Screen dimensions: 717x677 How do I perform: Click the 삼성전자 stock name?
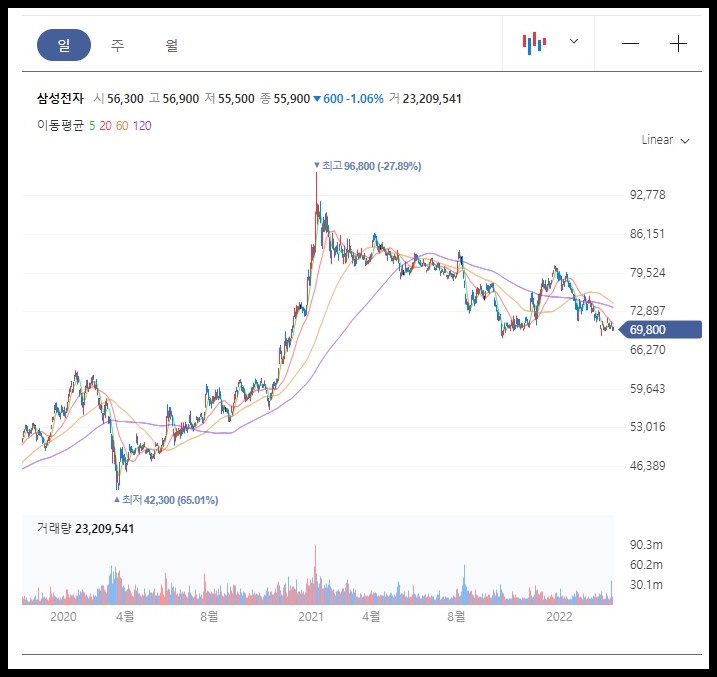[x=60, y=98]
